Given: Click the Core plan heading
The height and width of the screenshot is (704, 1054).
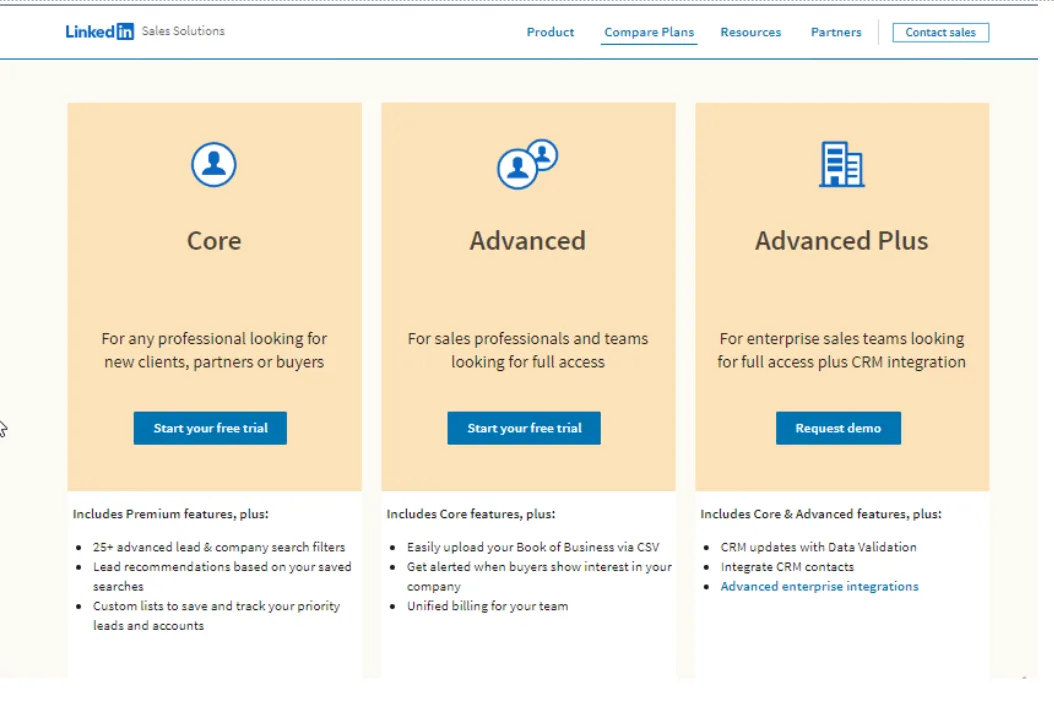Looking at the screenshot, I should coord(214,241).
